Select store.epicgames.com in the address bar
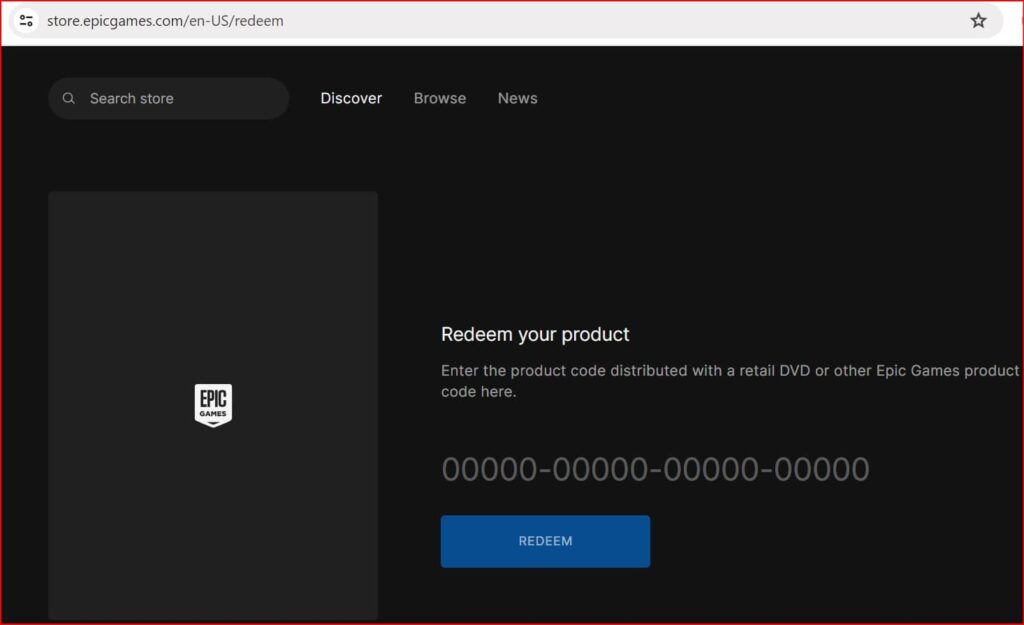Viewport: 1024px width, 625px height. pyautogui.click(x=110, y=20)
